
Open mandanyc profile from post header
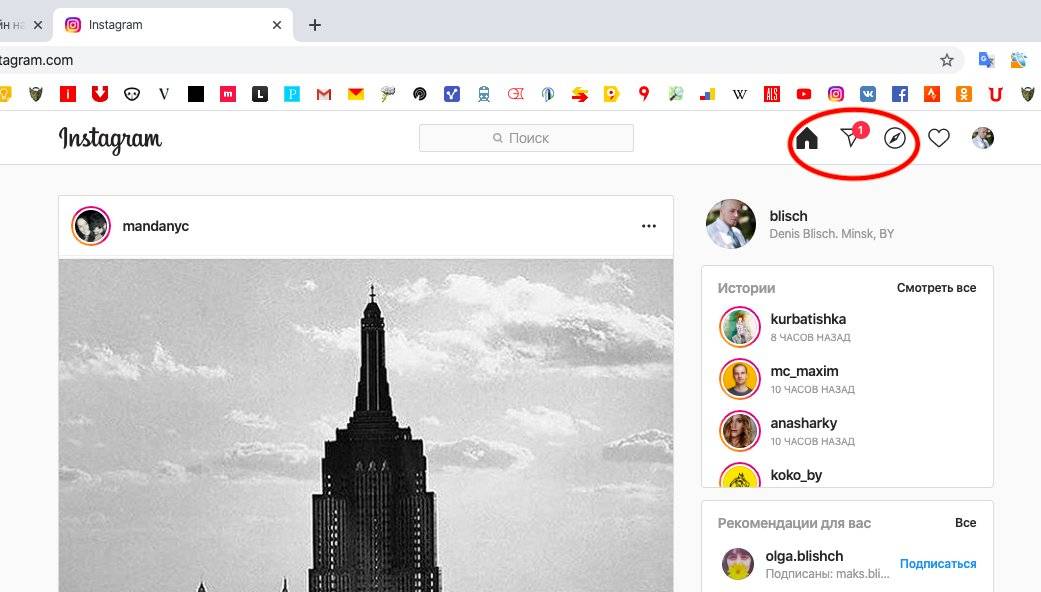pyautogui.click(x=155, y=226)
